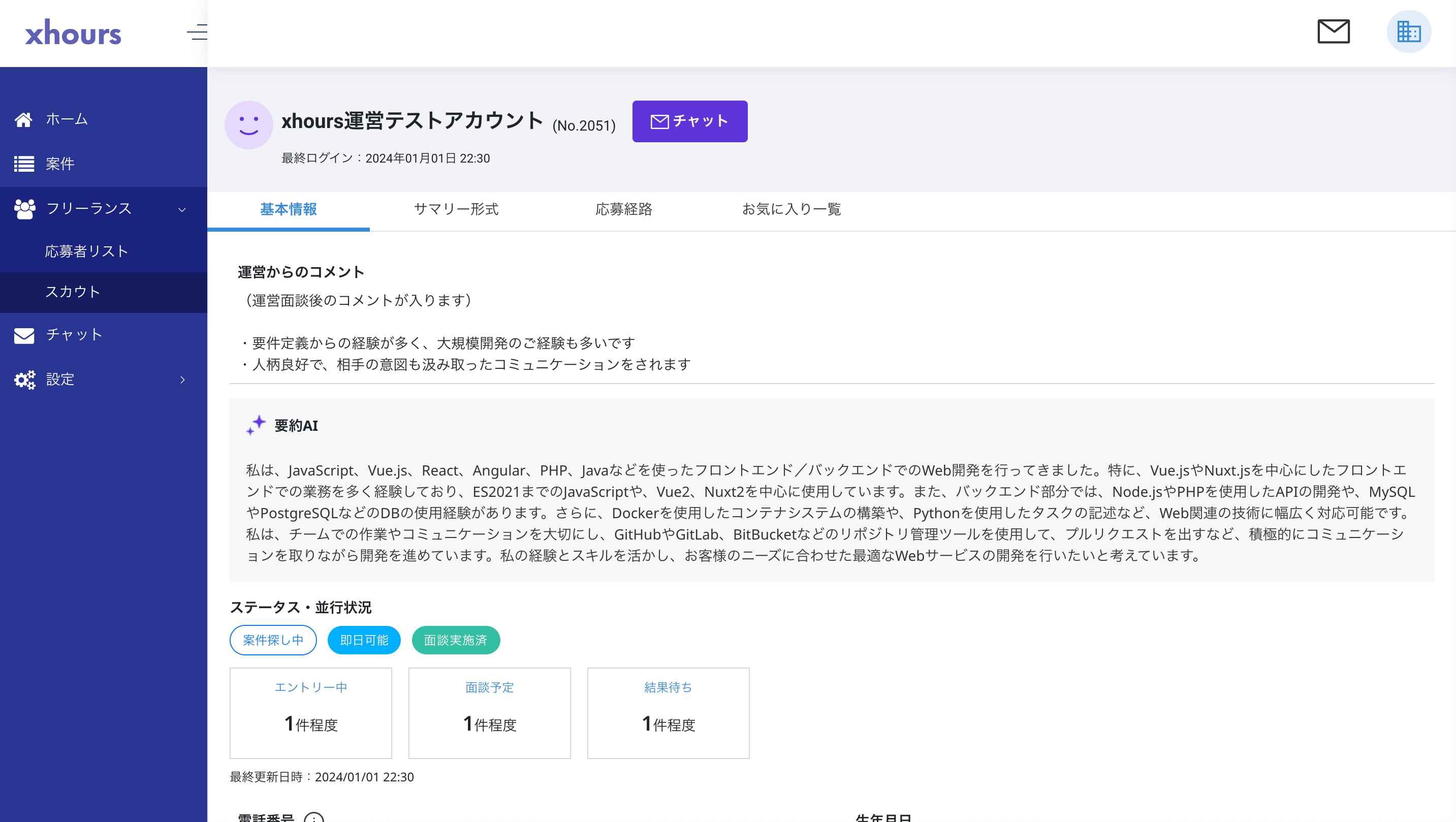This screenshot has height=822, width=1456.
Task: Go to お気に入り一覧 tab
Action: pos(792,209)
